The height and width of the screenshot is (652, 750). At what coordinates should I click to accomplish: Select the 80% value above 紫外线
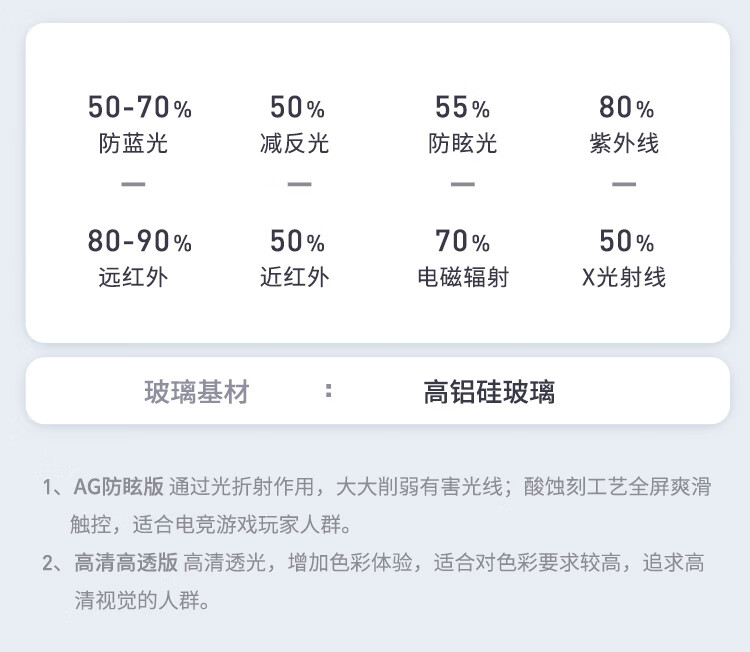[626, 107]
